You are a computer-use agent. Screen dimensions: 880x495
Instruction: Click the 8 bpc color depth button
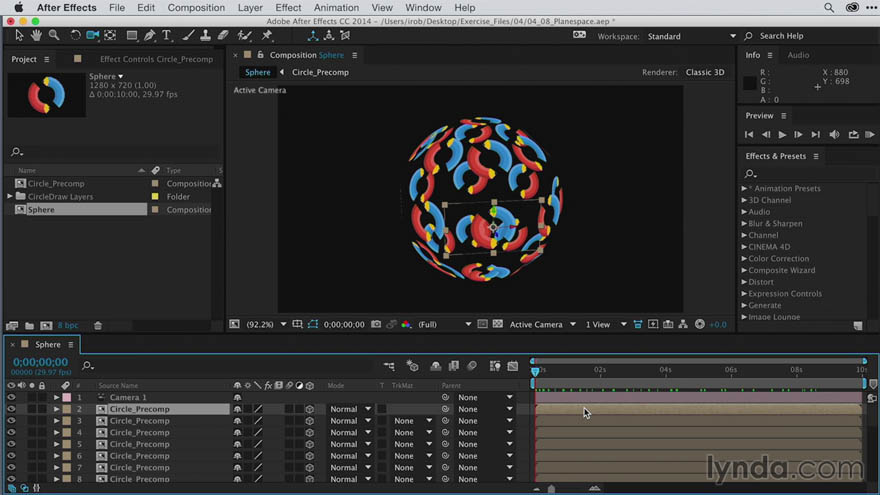coord(68,326)
